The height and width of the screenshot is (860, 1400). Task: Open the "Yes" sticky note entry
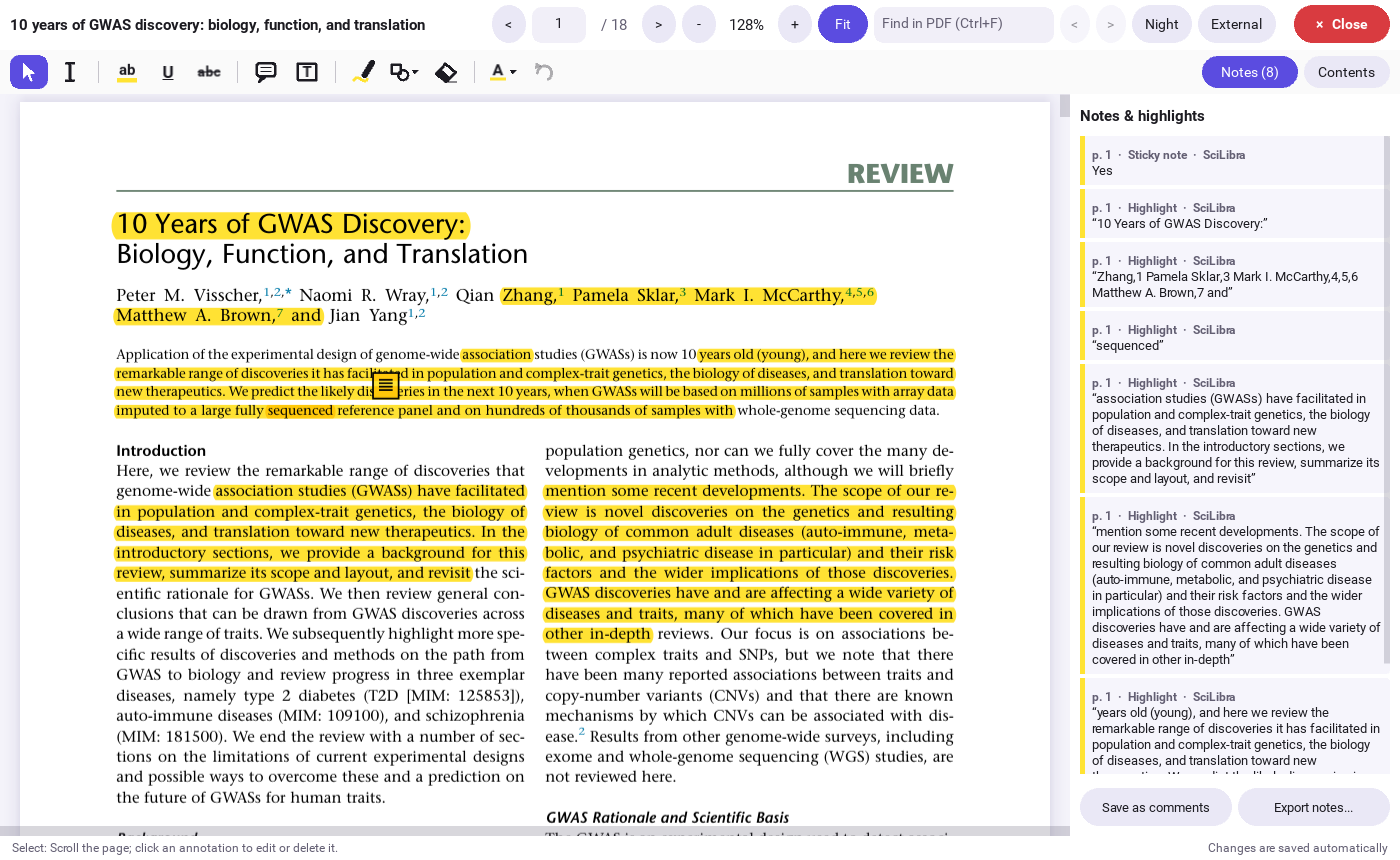[1232, 162]
